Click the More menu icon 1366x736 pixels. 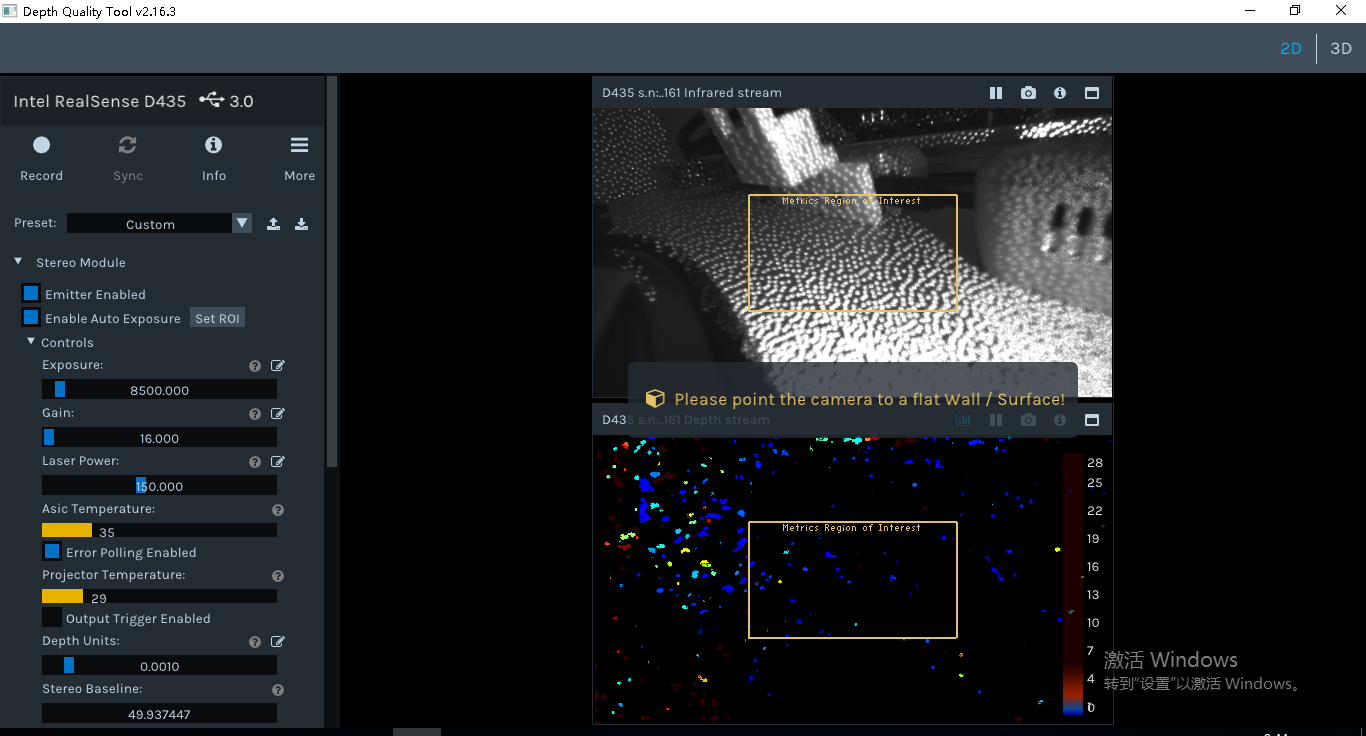click(x=299, y=145)
